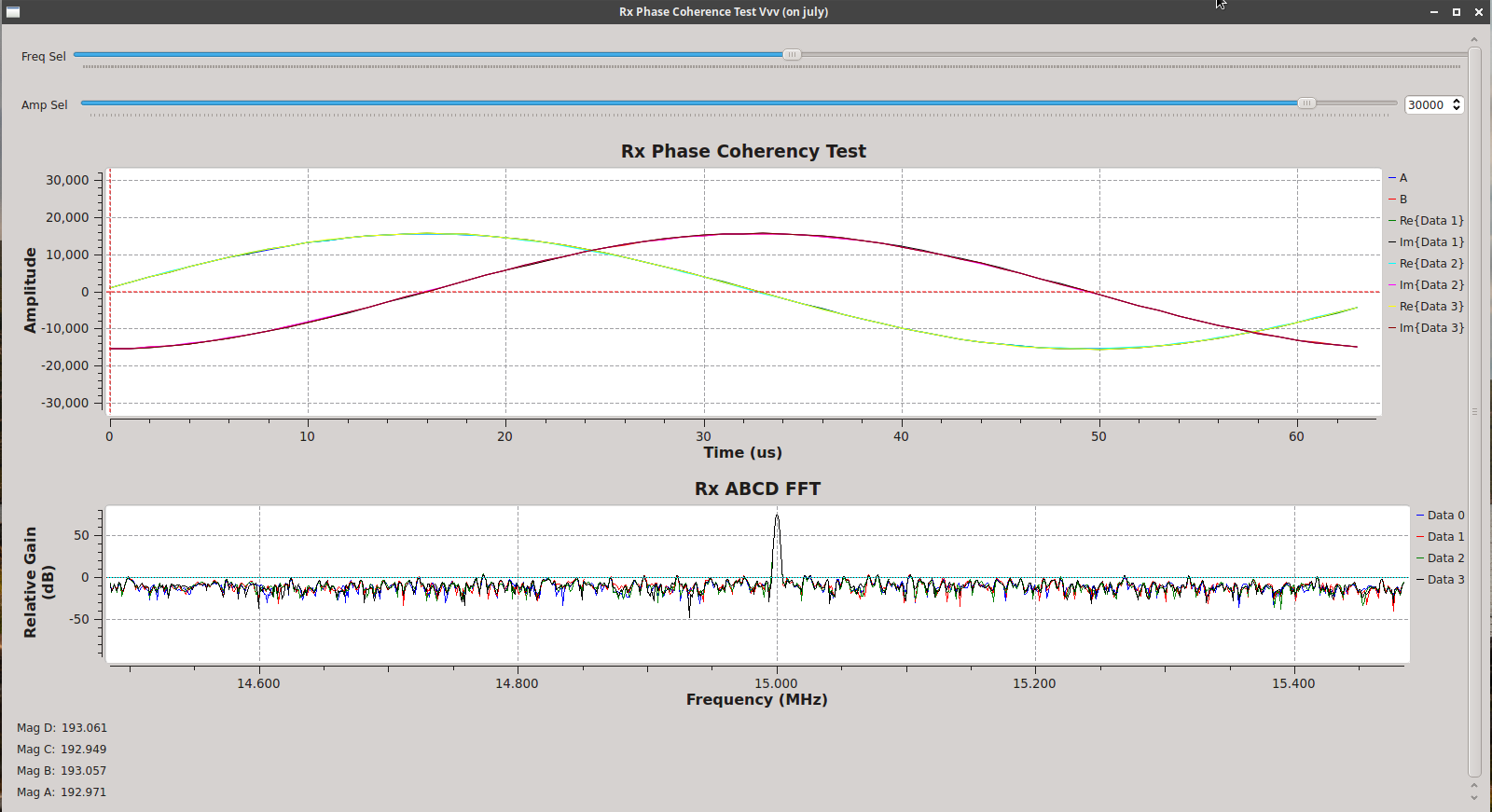Toggle Data 1 in FFT legend
This screenshot has height=812, width=1492.
1444,537
